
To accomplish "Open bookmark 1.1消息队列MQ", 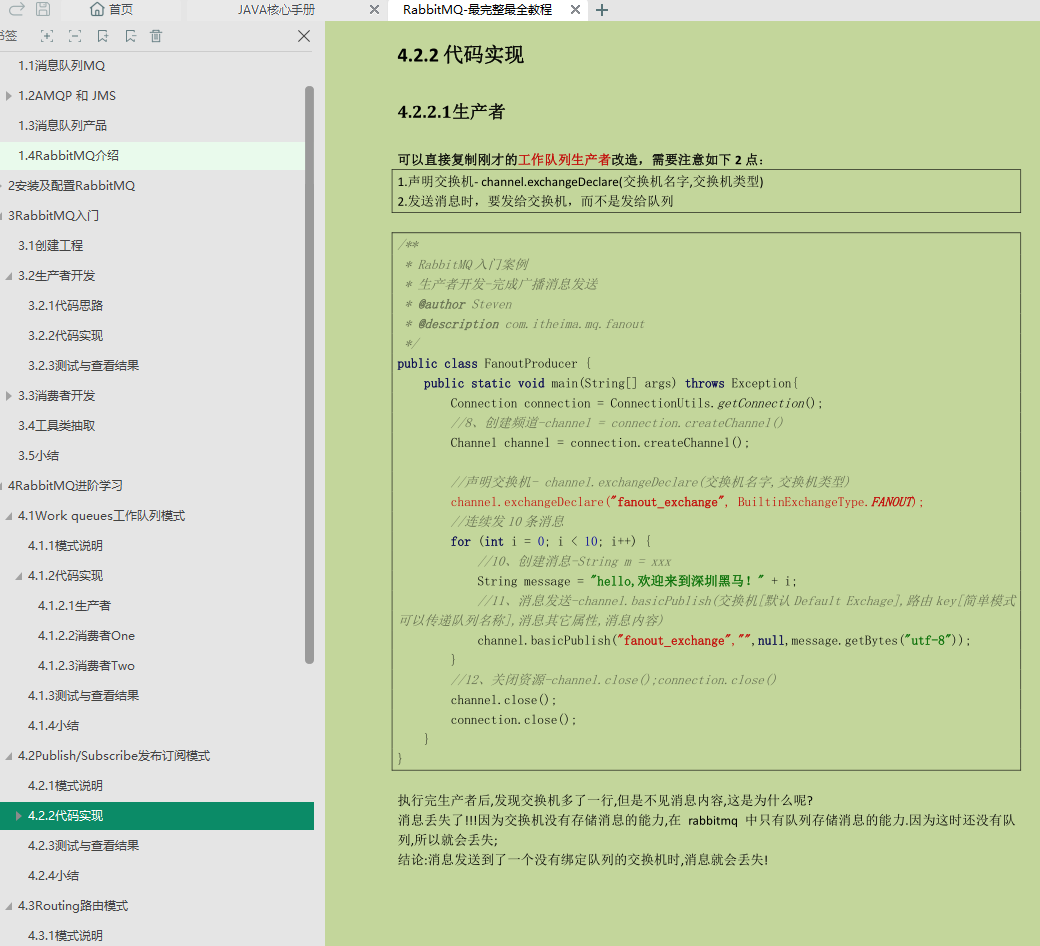I will pyautogui.click(x=61, y=66).
